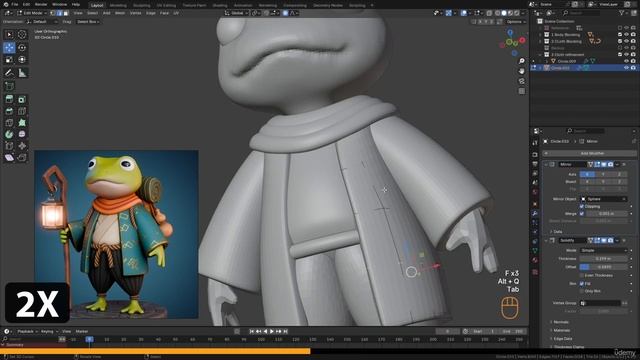Adjust the Solidify Thickness field

coord(603,259)
